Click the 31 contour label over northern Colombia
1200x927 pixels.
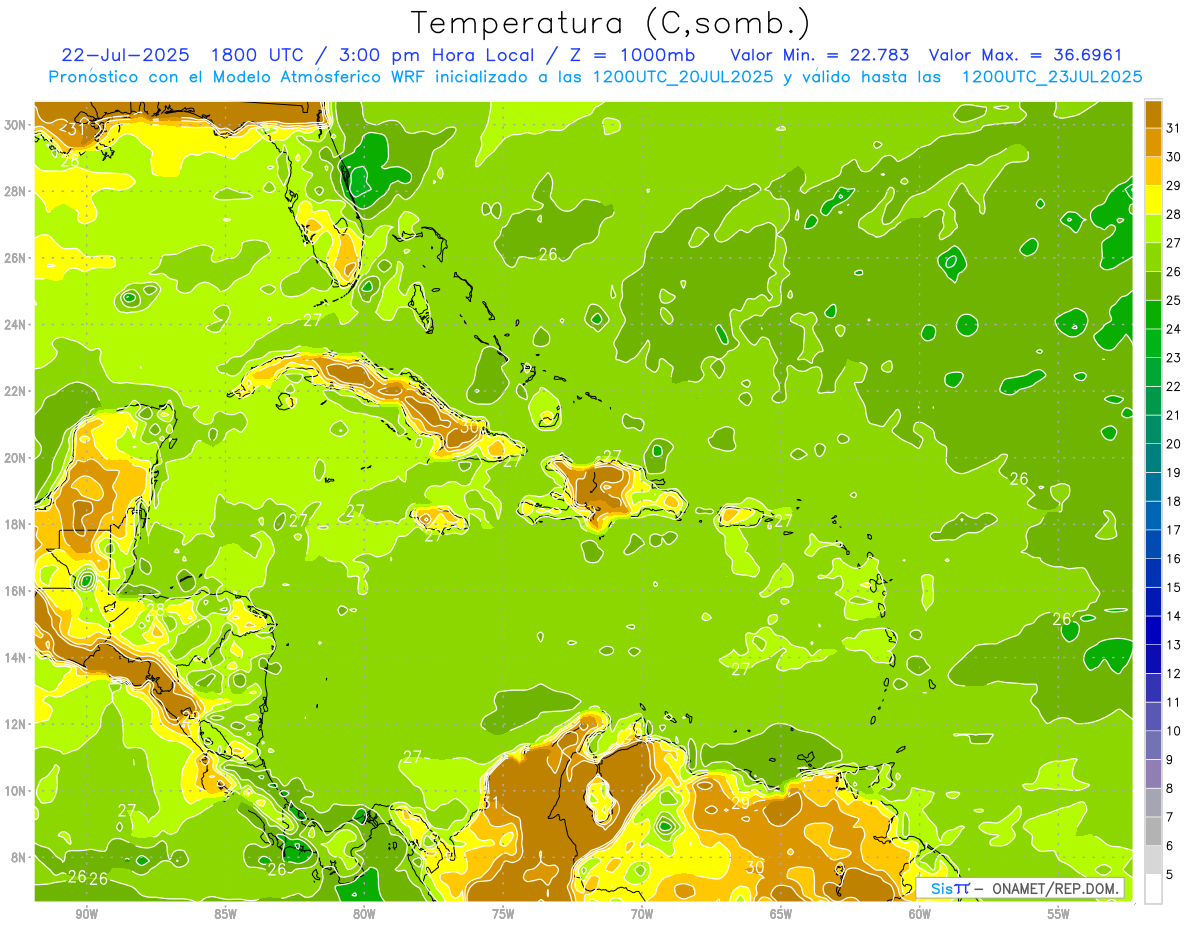click(490, 802)
